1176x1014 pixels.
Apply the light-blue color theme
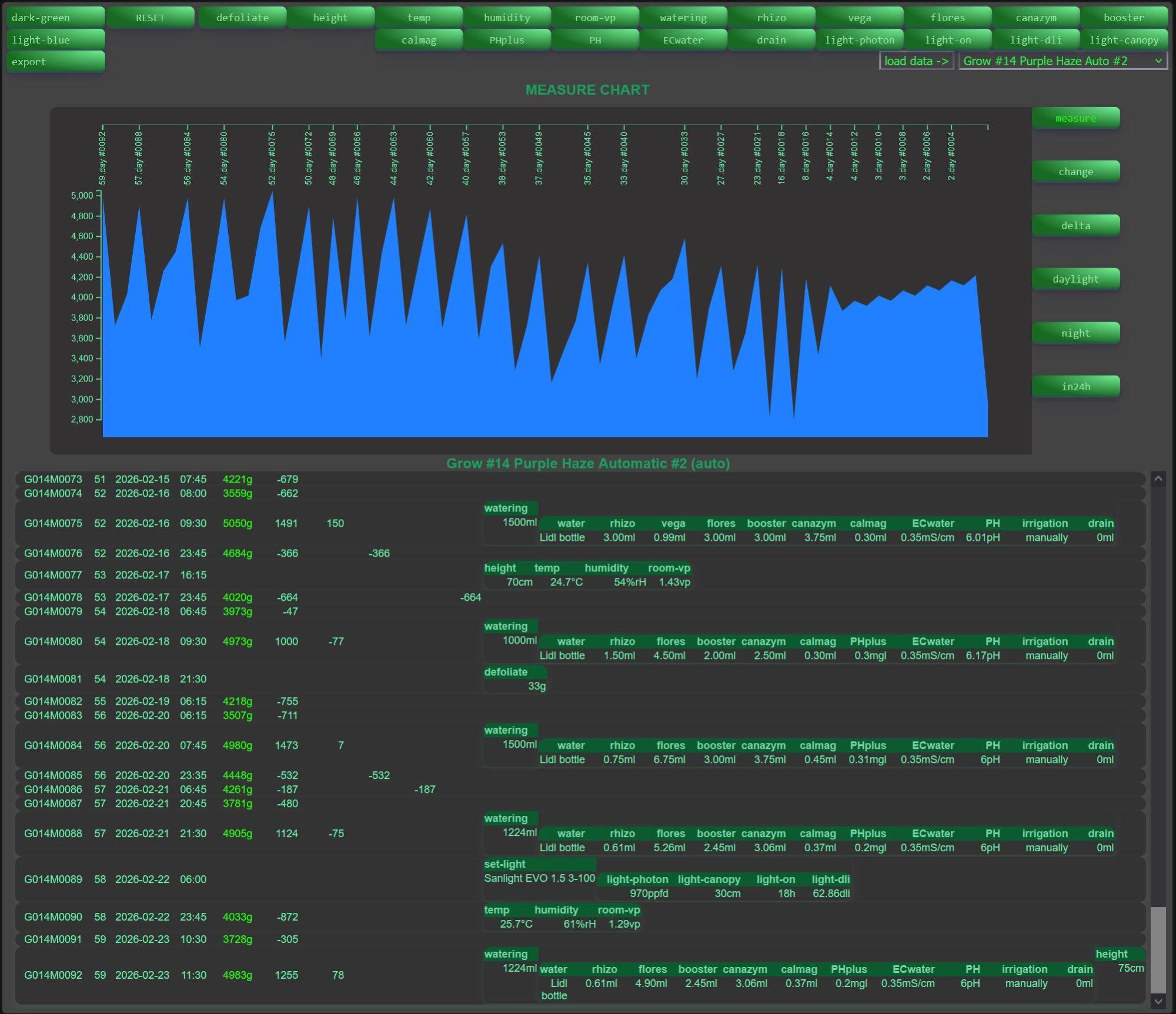56,40
